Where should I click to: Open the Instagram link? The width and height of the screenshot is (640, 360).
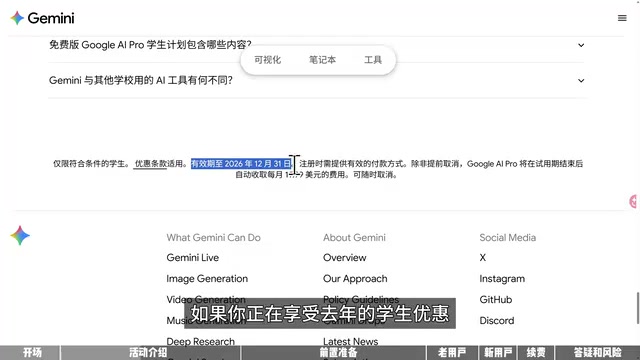(x=502, y=279)
